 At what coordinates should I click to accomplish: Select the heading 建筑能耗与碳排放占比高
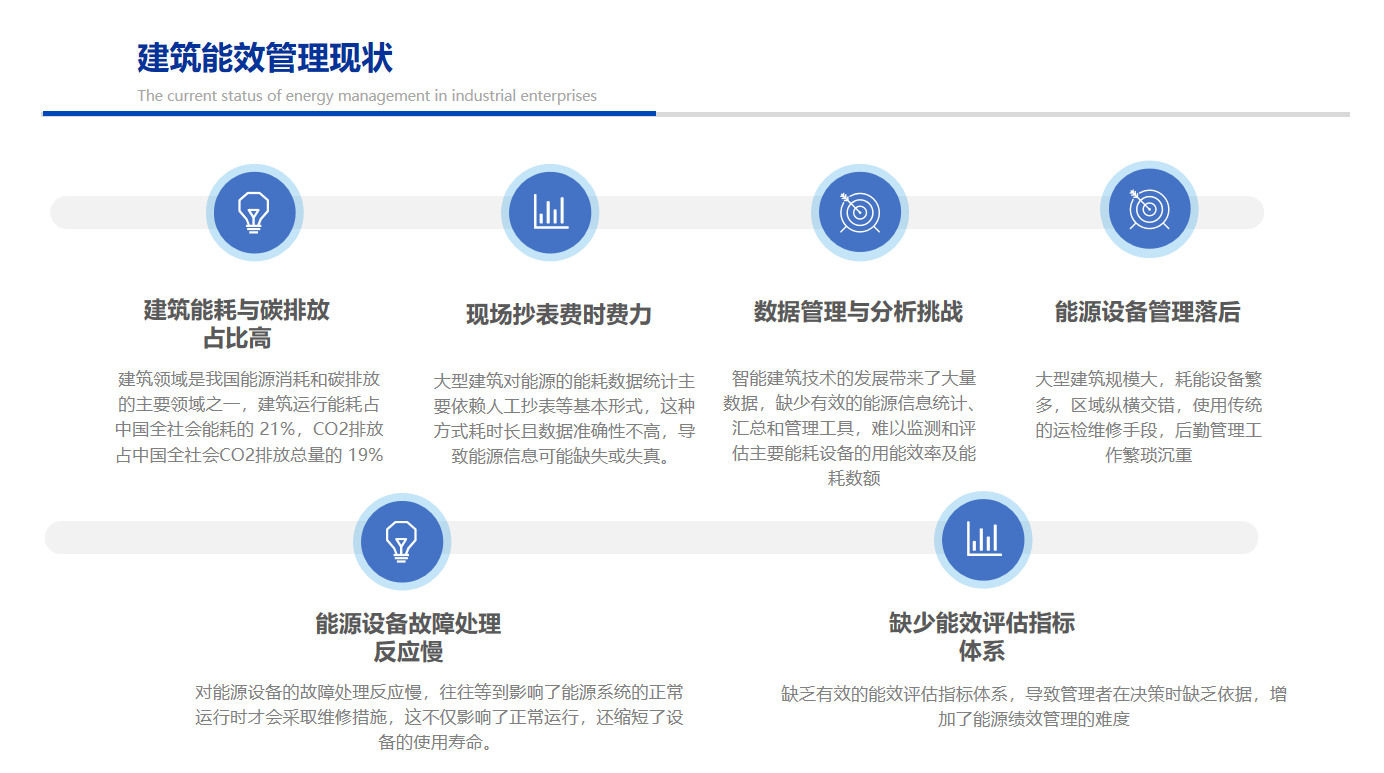click(237, 324)
